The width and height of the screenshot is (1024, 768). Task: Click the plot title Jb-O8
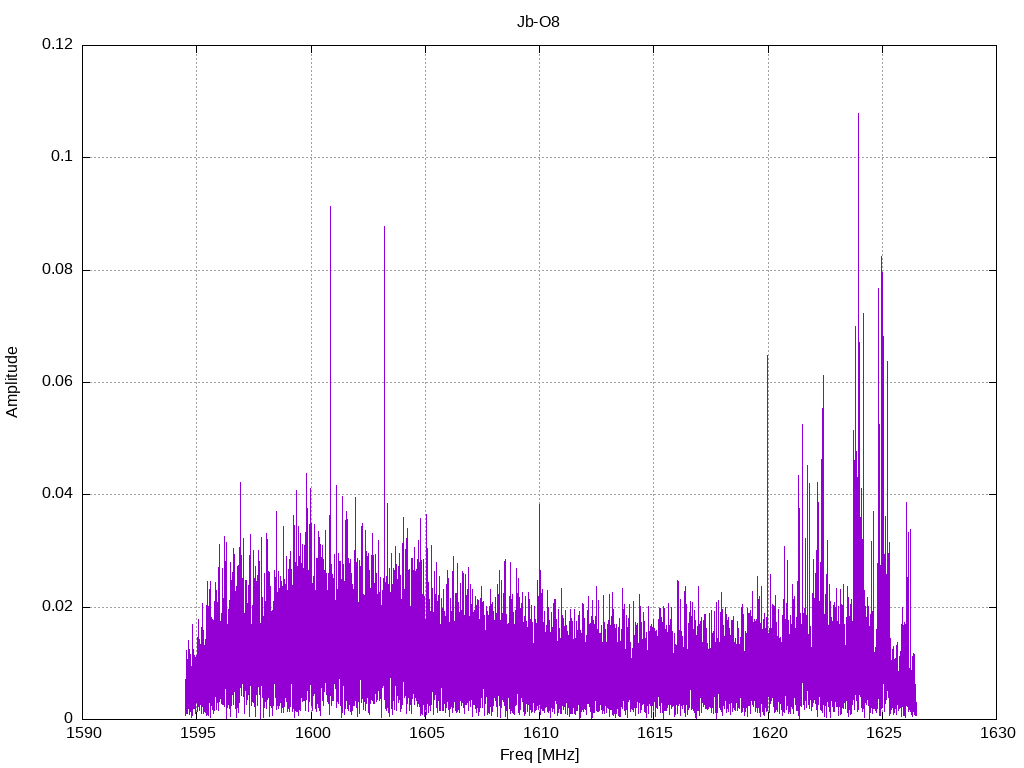539,21
